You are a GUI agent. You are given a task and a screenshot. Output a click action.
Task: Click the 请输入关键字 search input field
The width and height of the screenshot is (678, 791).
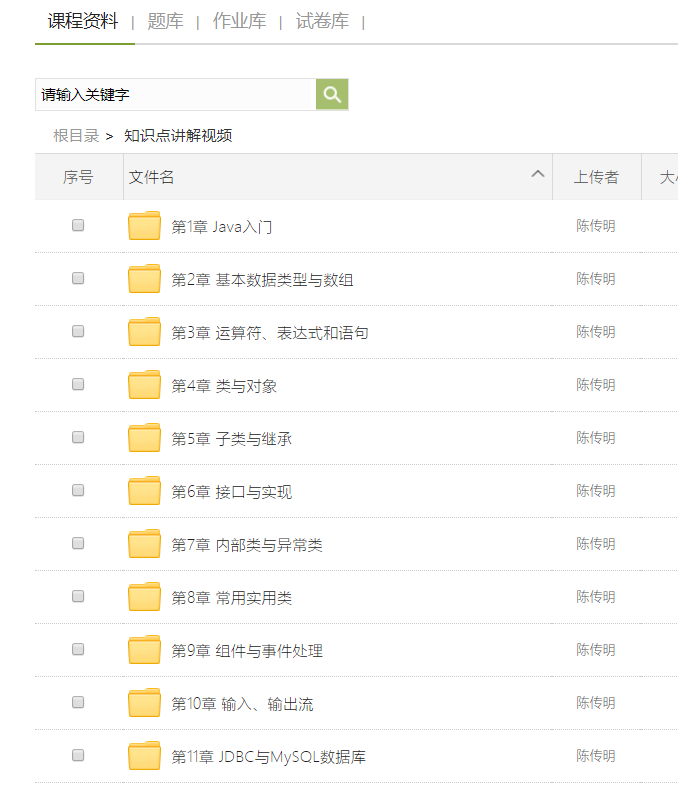click(175, 95)
